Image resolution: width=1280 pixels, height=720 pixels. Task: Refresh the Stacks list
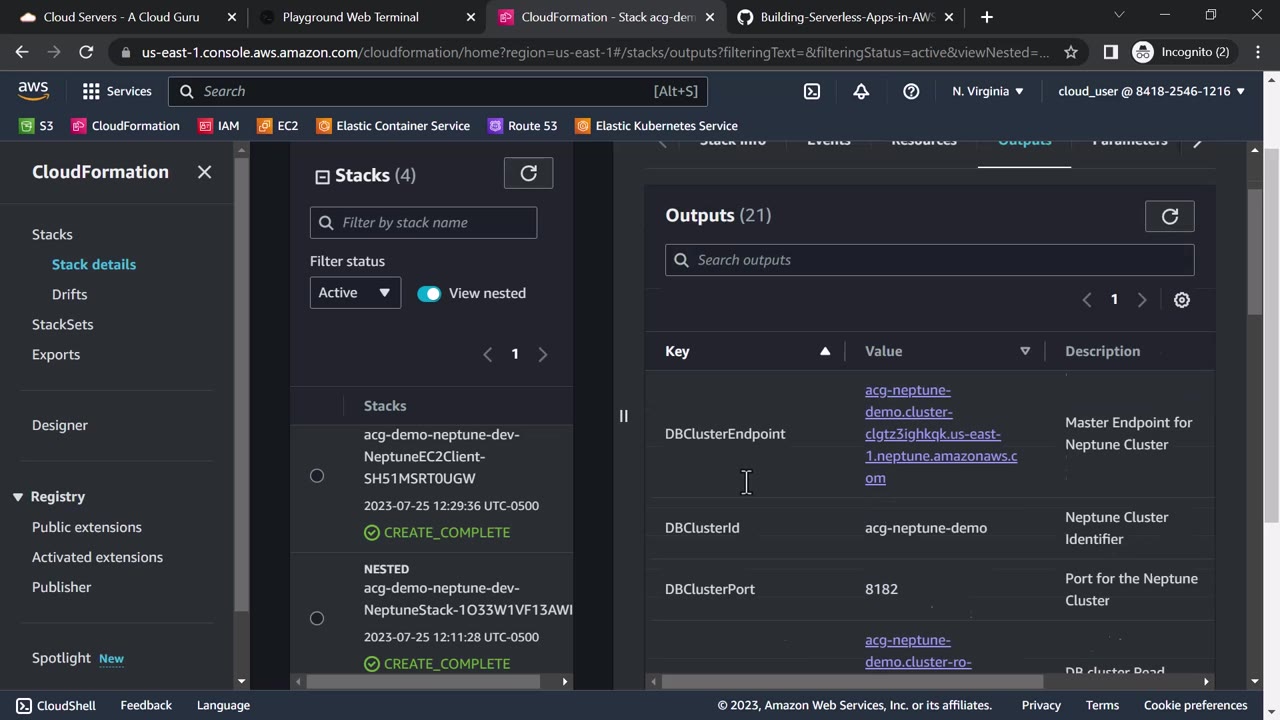(x=528, y=173)
